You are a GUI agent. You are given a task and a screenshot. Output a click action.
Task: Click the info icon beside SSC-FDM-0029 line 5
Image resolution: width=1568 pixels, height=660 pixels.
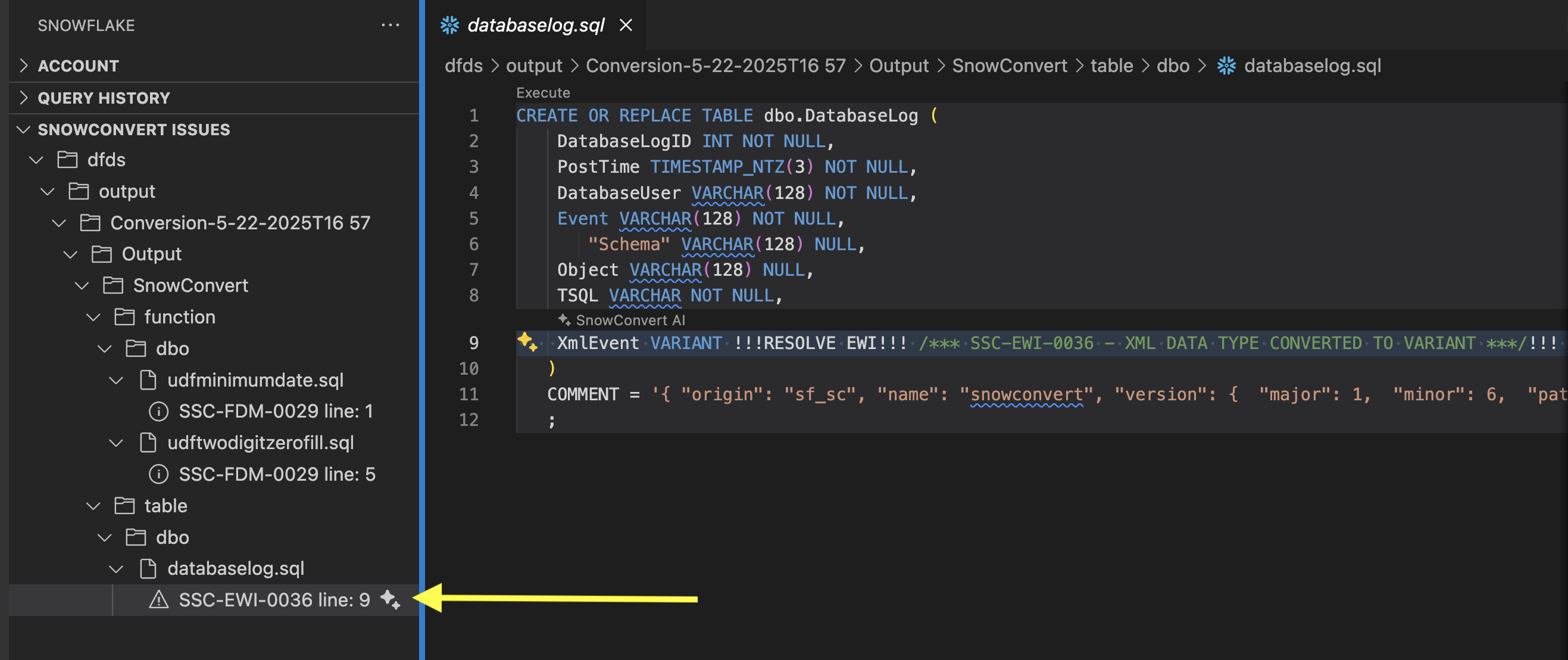[158, 474]
